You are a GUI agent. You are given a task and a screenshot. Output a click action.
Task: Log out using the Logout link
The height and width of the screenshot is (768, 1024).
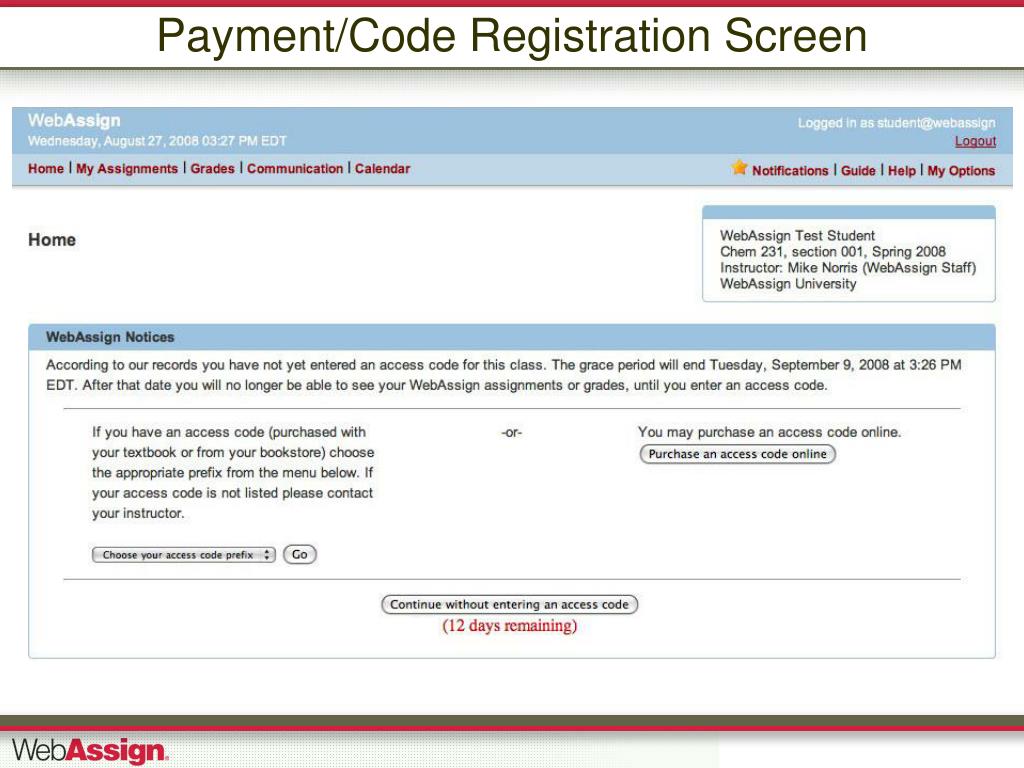tap(975, 141)
